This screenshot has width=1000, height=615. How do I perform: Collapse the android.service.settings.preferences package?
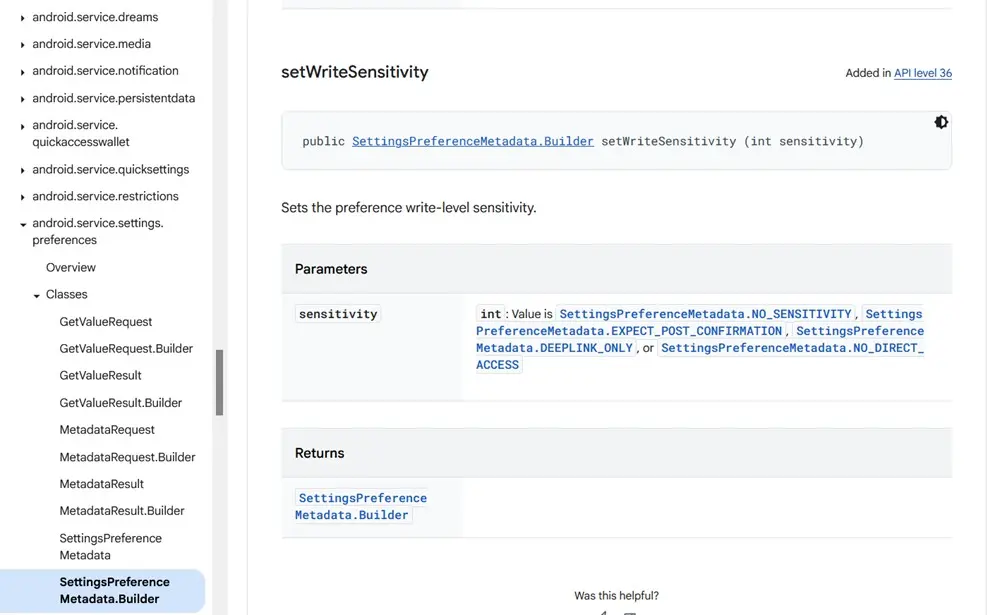(22, 225)
